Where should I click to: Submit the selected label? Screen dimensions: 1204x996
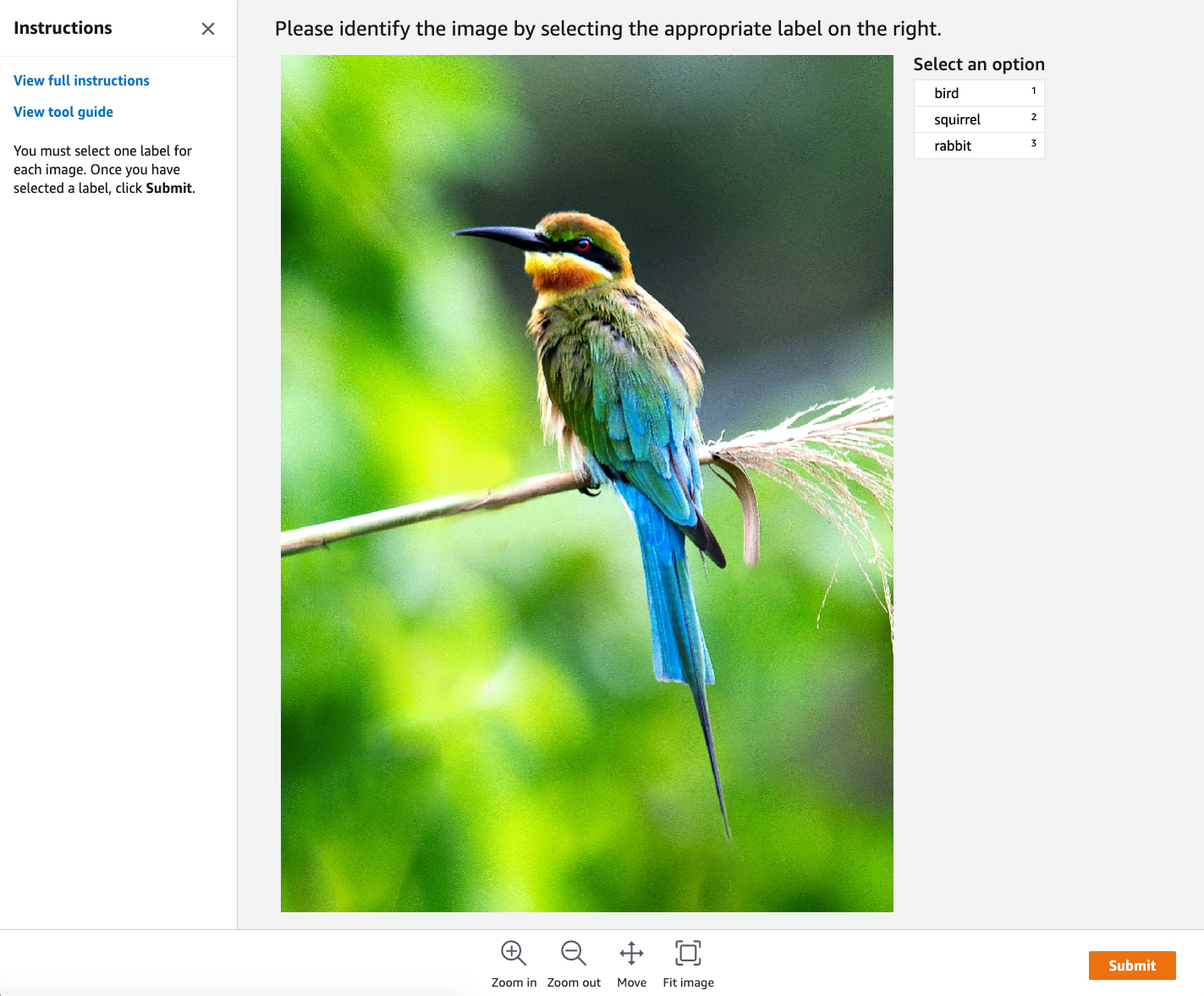click(x=1131, y=966)
